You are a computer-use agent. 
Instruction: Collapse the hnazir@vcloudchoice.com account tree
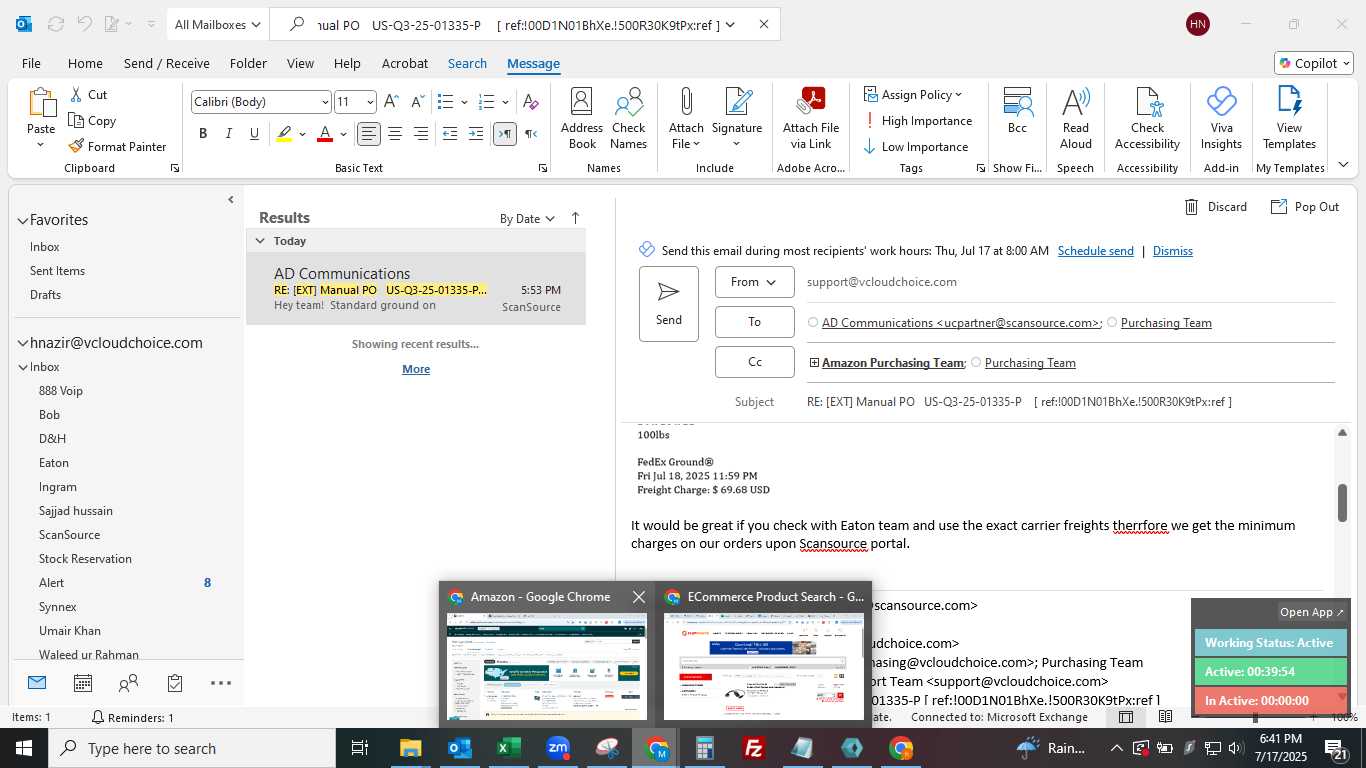(22, 343)
